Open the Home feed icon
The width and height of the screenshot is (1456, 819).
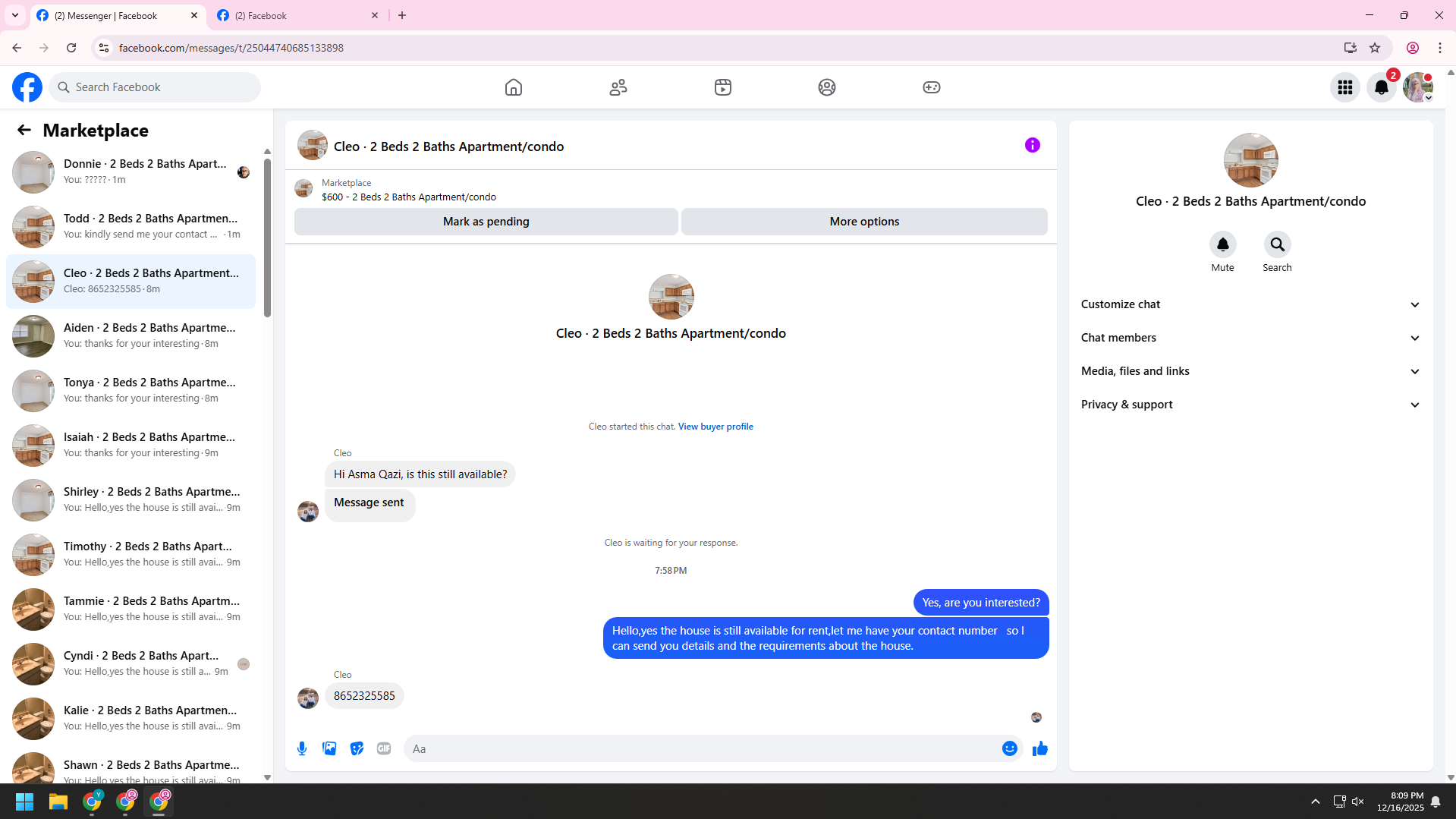click(x=514, y=87)
